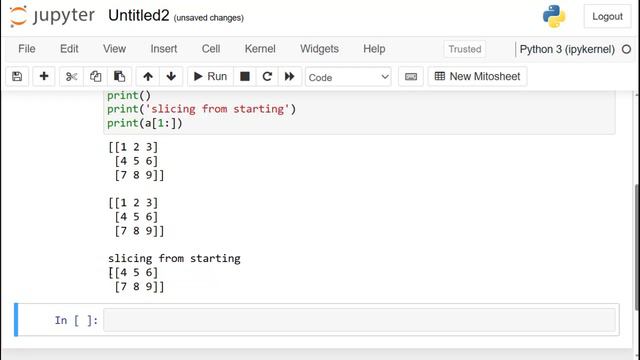The image size is (640, 360).
Task: Open the Insert menu
Action: click(x=164, y=49)
